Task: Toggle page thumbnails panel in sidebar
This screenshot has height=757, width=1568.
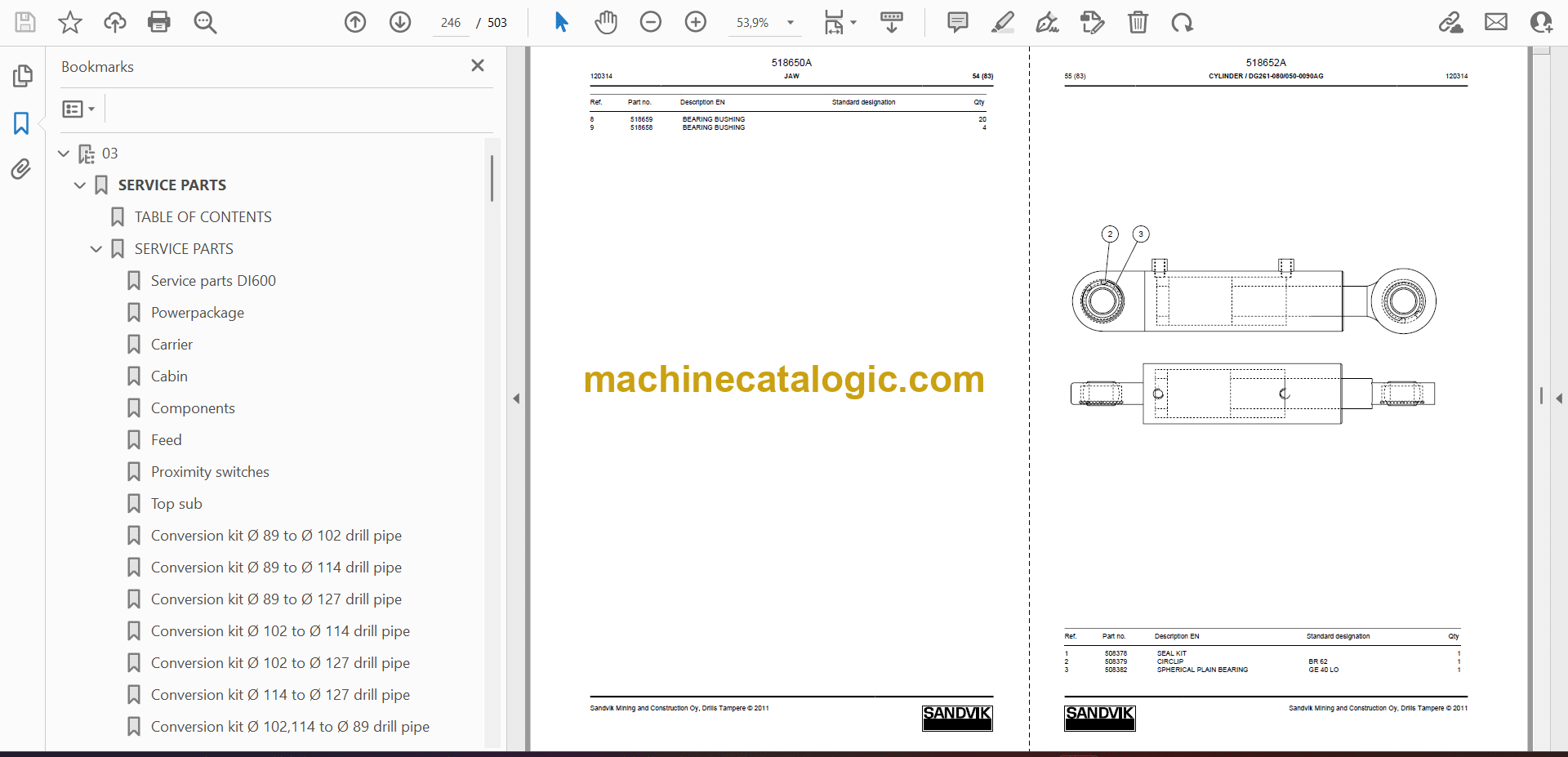Action: (x=22, y=76)
